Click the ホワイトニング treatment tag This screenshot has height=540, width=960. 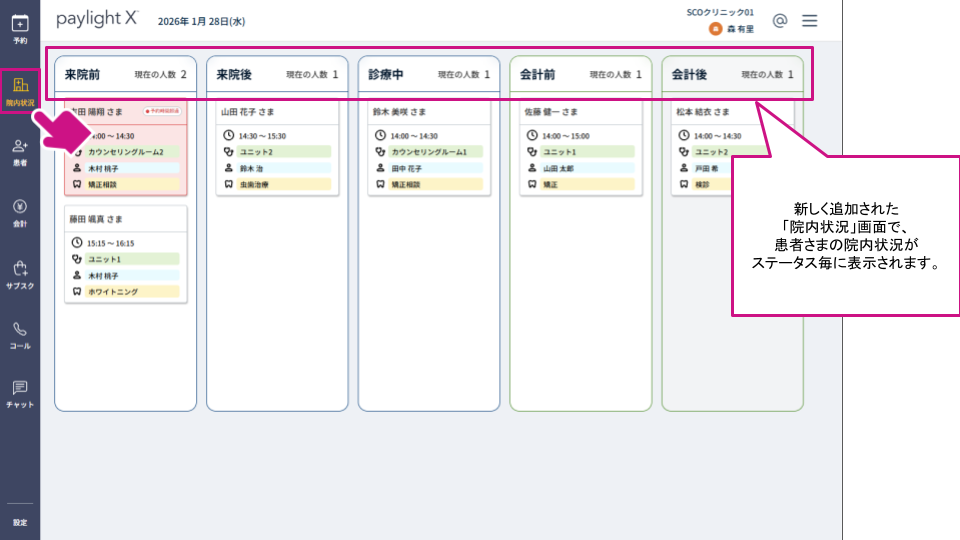tap(132, 291)
